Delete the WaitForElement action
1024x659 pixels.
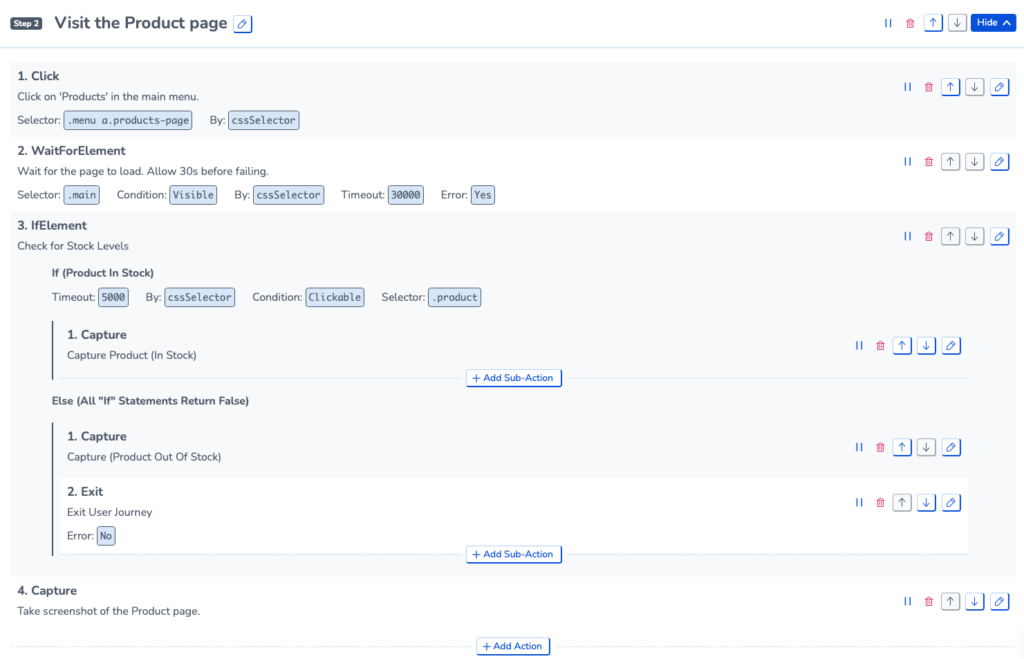(929, 161)
